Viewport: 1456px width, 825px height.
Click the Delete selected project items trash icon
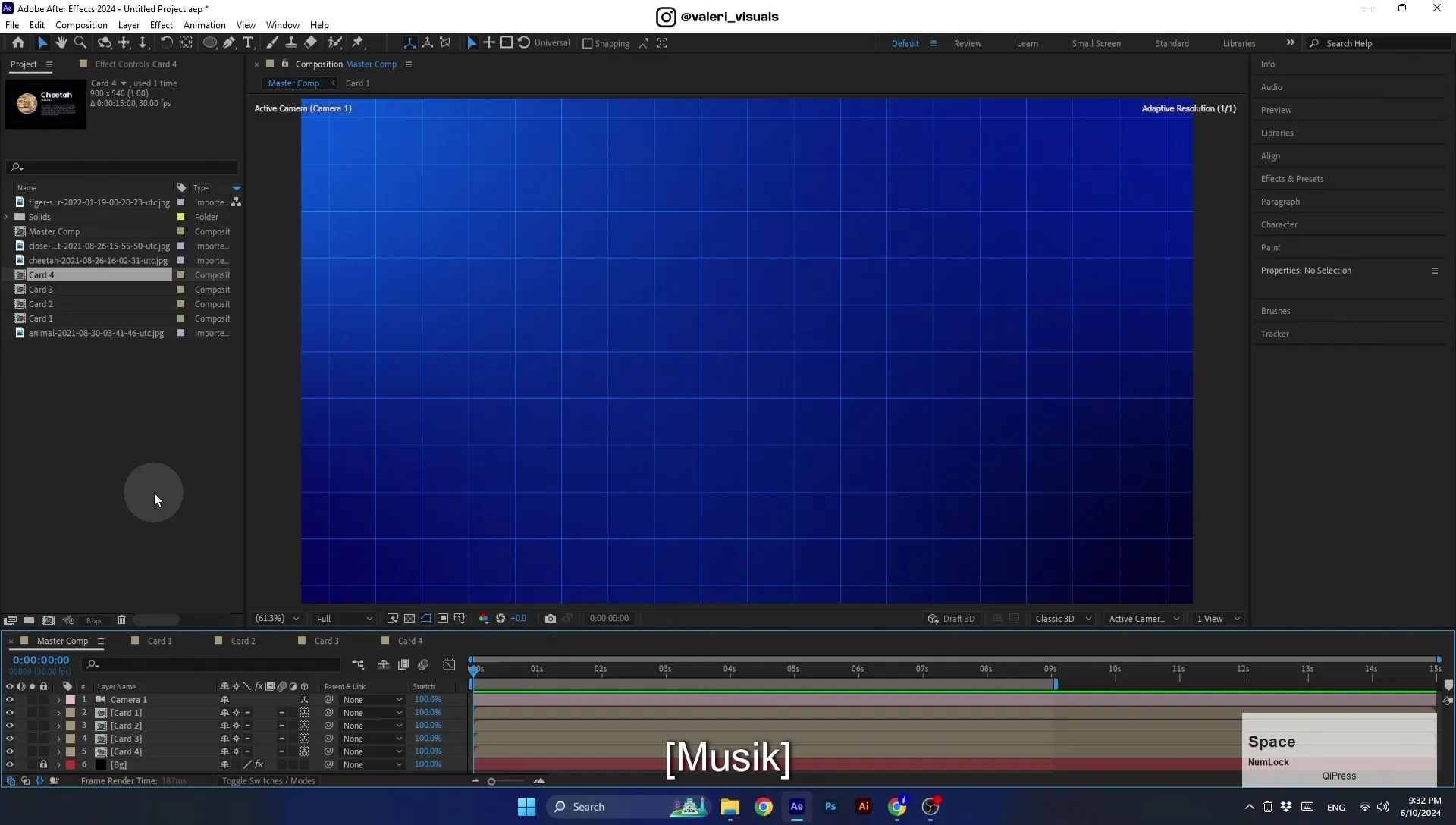121,620
